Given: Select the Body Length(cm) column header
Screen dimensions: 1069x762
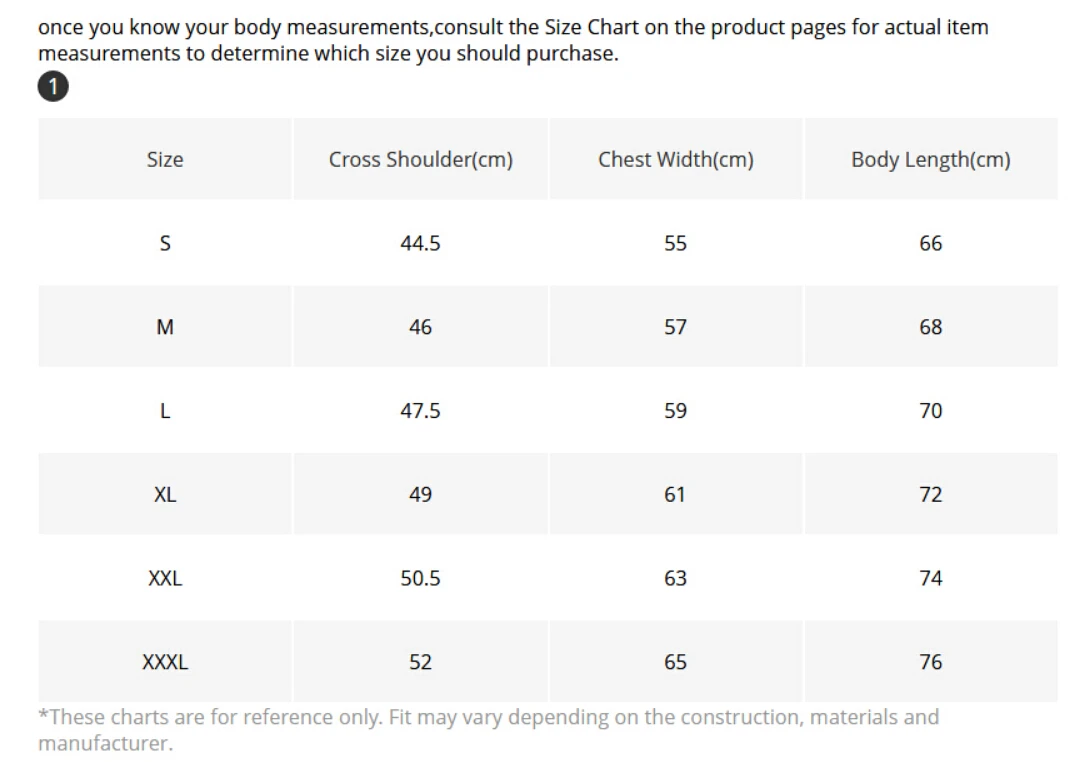Looking at the screenshot, I should (x=930, y=160).
